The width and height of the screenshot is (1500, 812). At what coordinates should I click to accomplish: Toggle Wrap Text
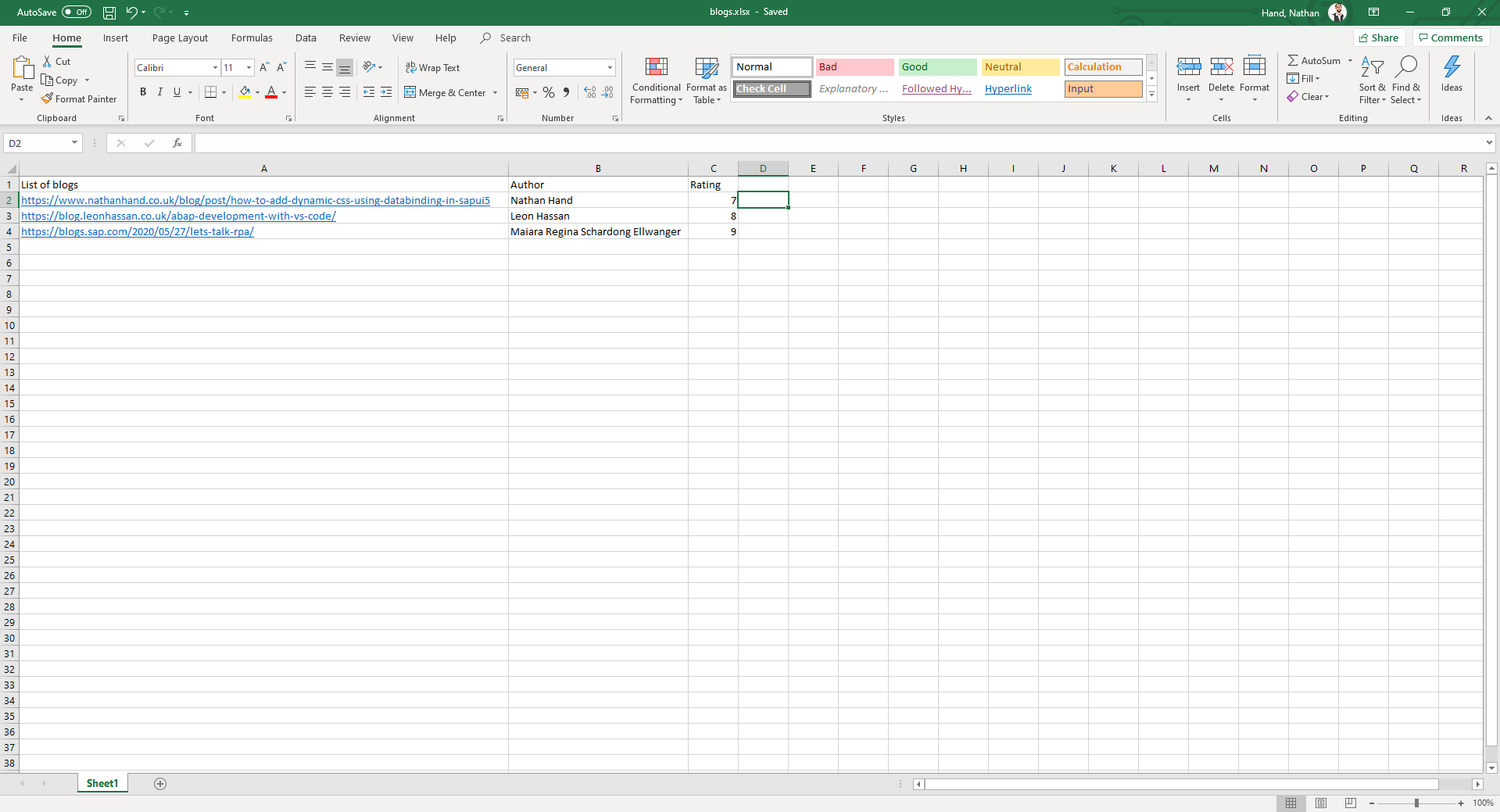tap(432, 68)
